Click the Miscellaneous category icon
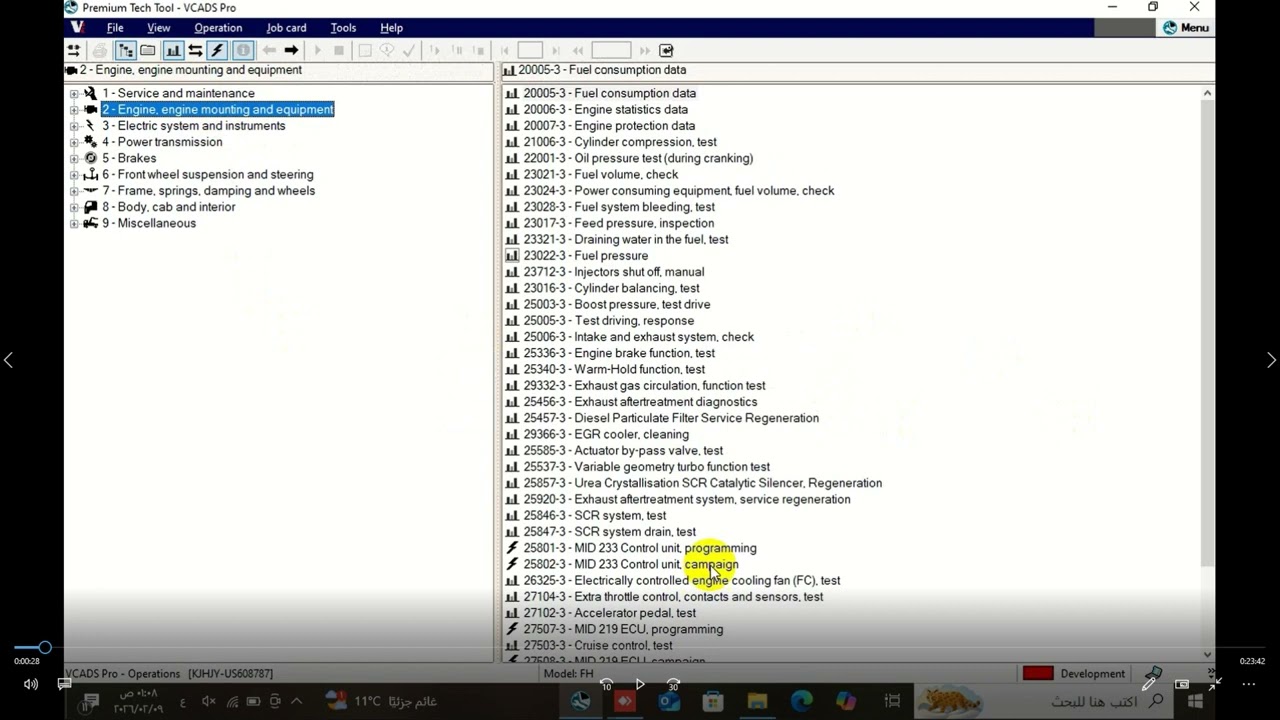This screenshot has height=720, width=1280. point(90,223)
